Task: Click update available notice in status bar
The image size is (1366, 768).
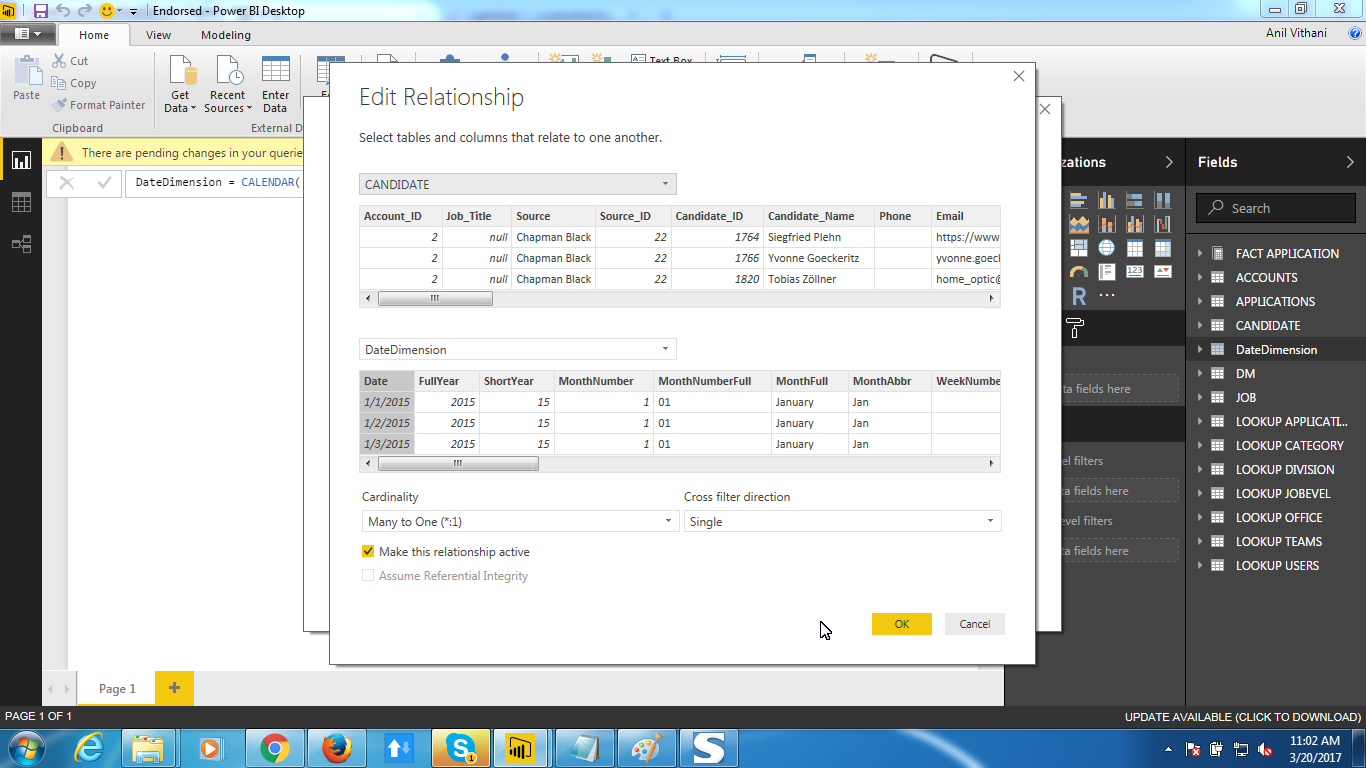Action: 1243,717
